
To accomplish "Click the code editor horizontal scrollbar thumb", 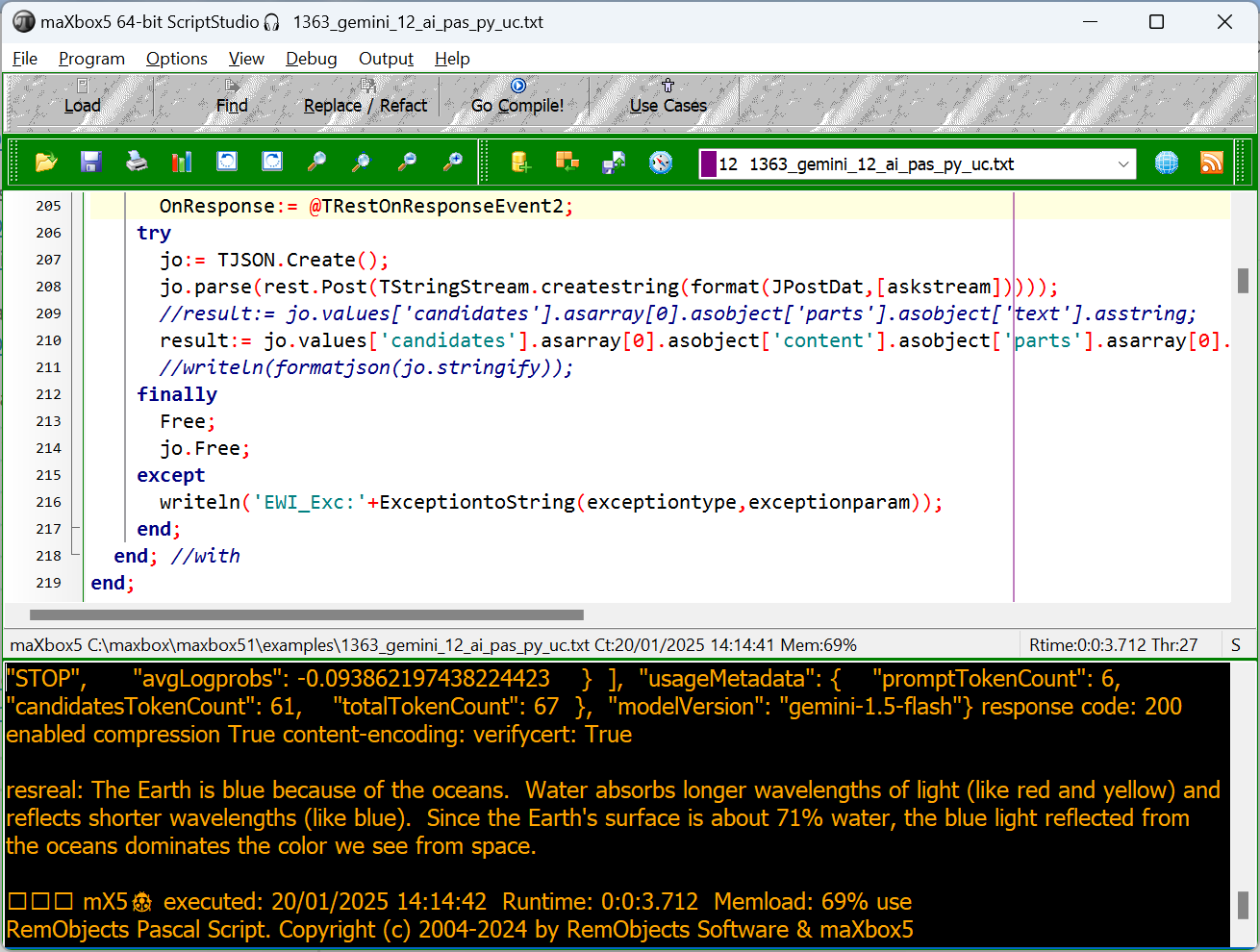I will (x=307, y=614).
